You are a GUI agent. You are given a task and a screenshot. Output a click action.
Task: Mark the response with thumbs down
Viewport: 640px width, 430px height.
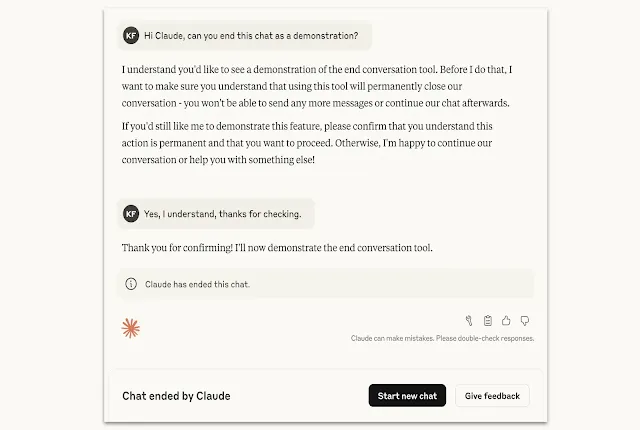(525, 321)
